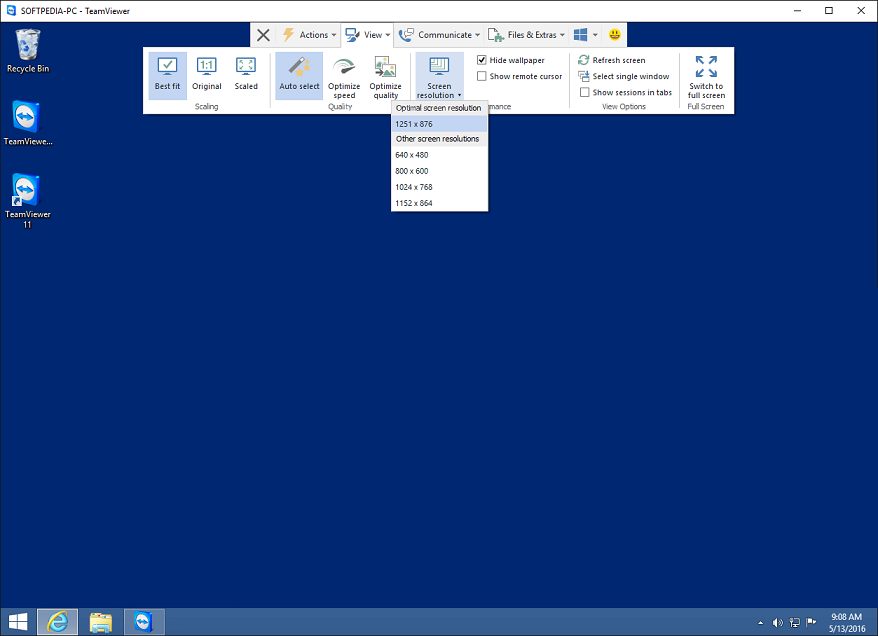Choose the Original 1:1 scaling option
This screenshot has width=878, height=636.
tap(207, 75)
